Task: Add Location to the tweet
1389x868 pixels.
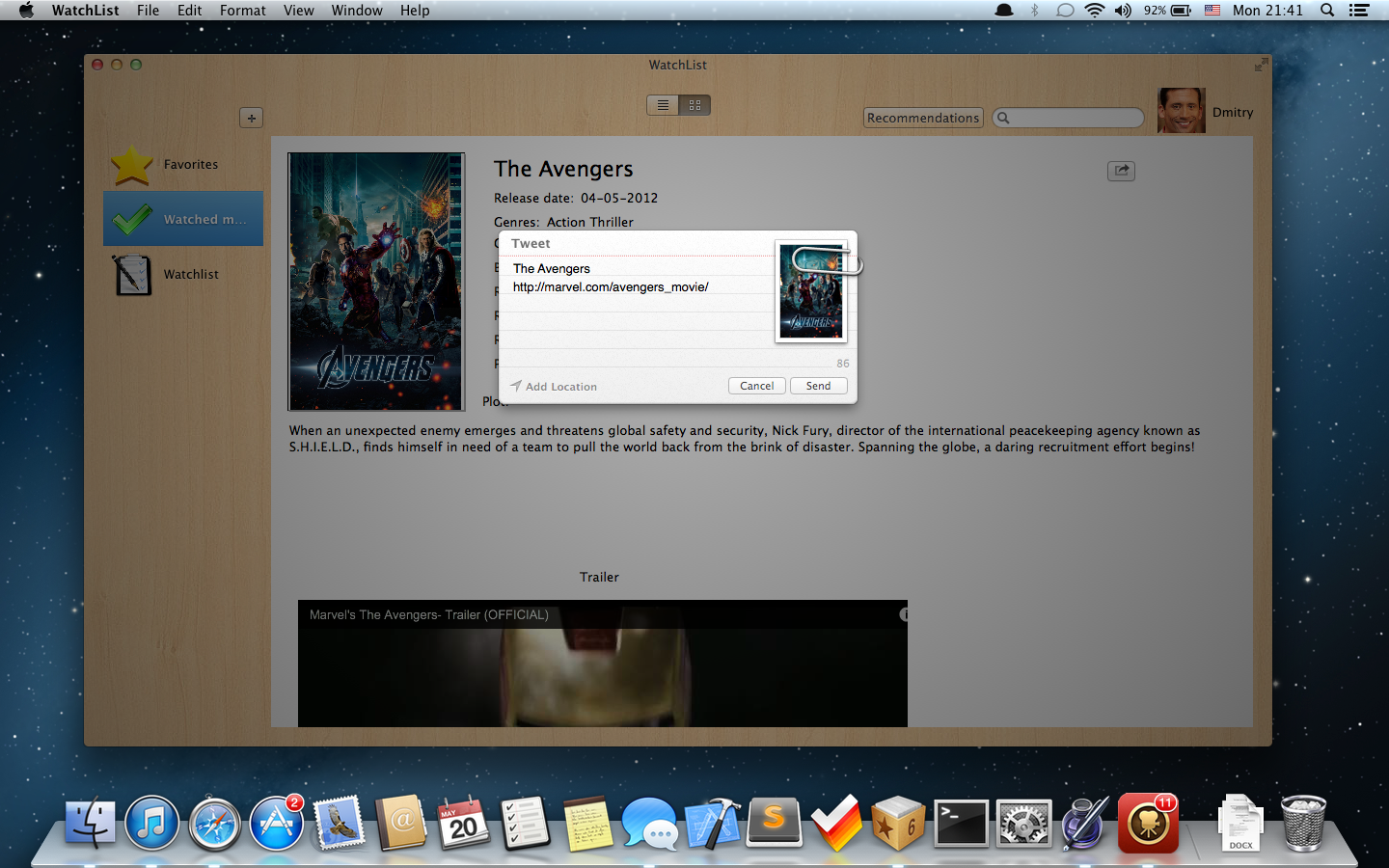Action: click(x=554, y=387)
